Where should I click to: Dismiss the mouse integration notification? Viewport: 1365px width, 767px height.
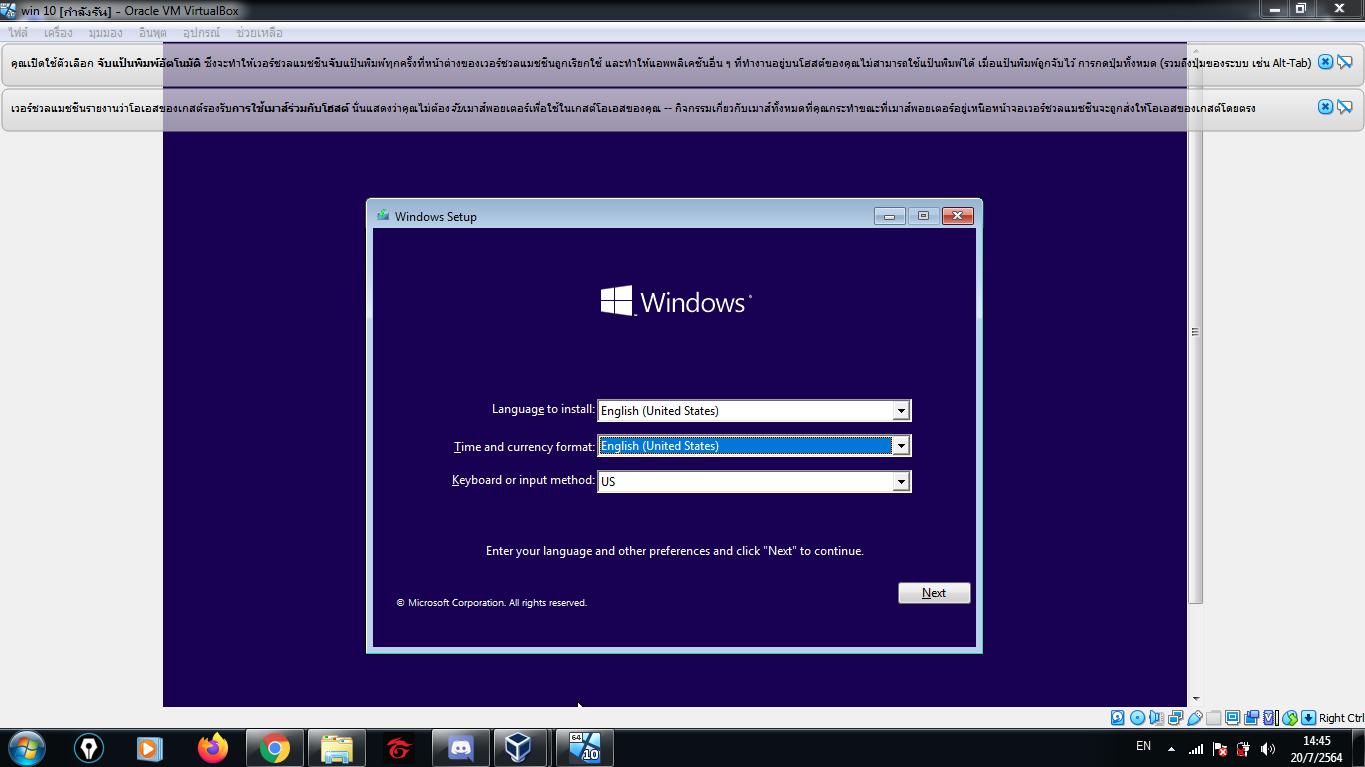[1325, 107]
